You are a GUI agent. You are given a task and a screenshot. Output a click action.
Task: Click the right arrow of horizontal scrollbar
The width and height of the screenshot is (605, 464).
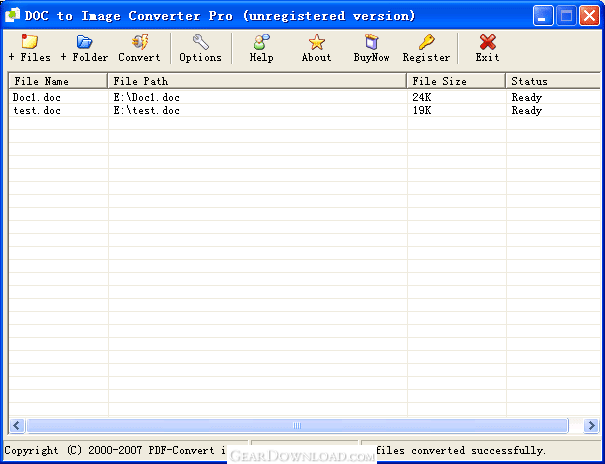[591, 425]
